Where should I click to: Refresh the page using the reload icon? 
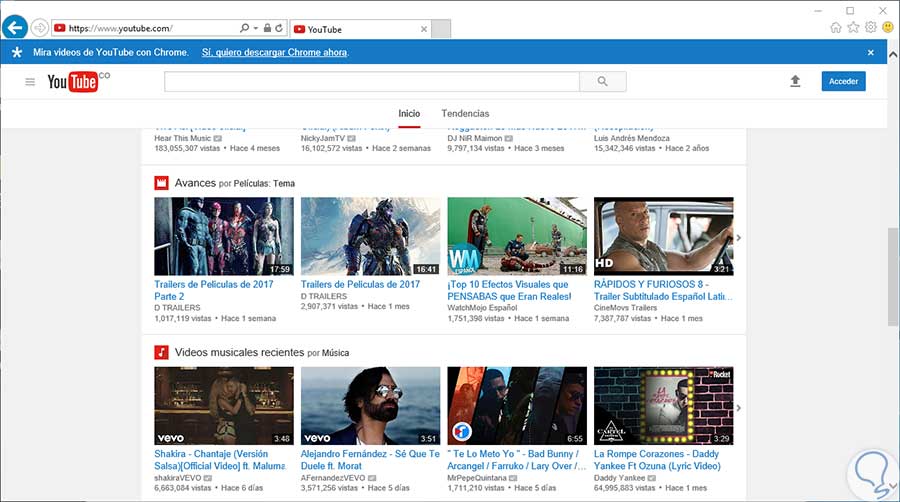pyautogui.click(x=277, y=29)
